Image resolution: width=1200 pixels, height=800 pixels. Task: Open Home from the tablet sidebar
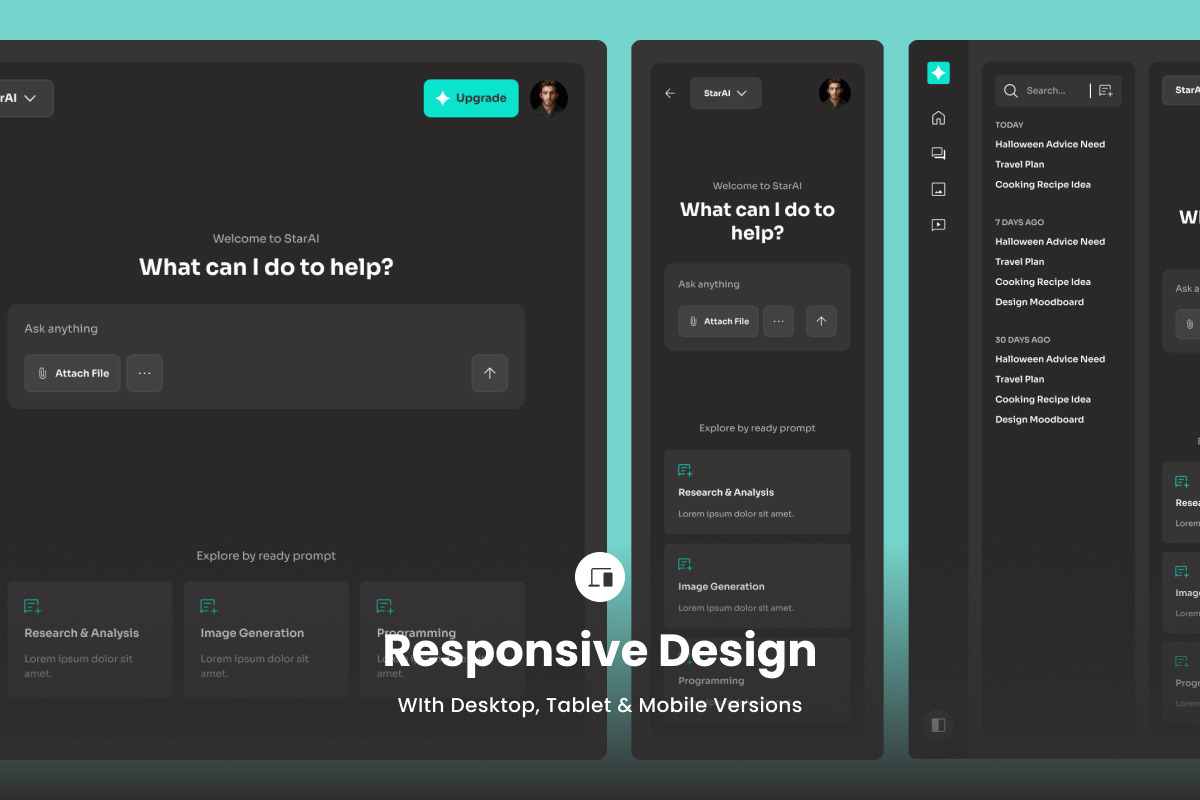tap(938, 118)
